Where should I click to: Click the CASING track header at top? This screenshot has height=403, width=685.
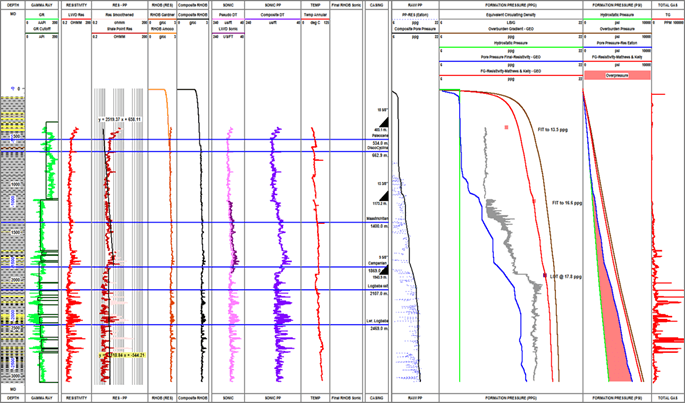pos(377,5)
